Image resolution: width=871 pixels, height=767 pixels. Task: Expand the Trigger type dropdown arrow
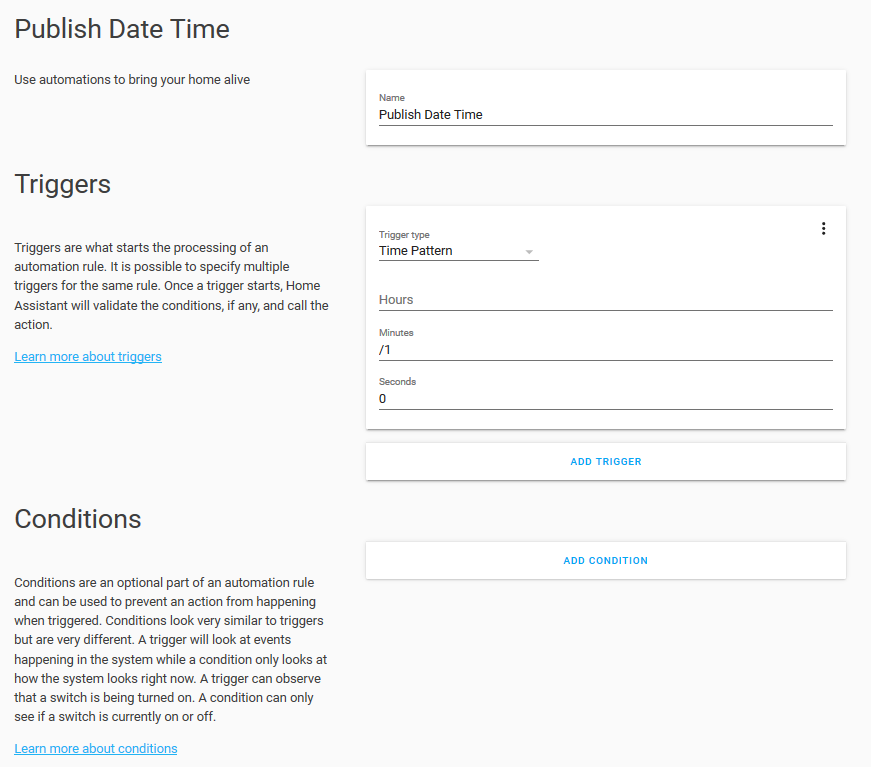pyautogui.click(x=529, y=252)
